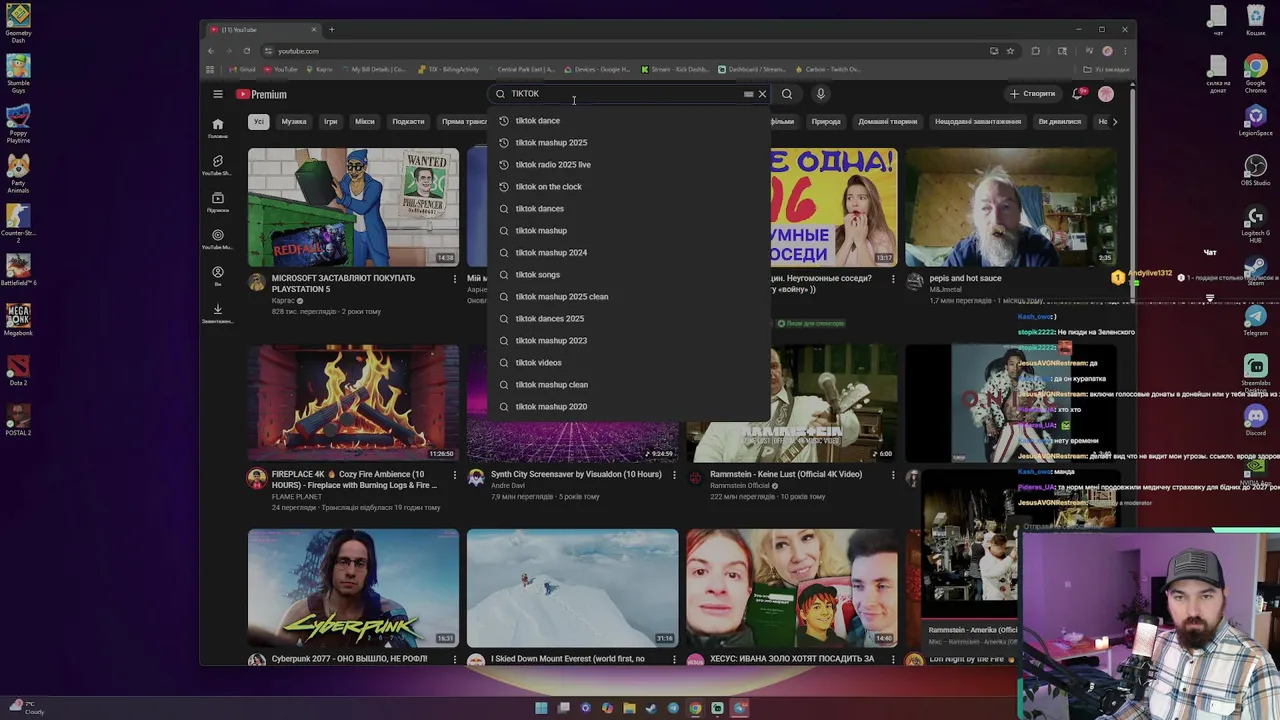Select the Природа filter chip
The image size is (1280, 720).
pos(826,121)
